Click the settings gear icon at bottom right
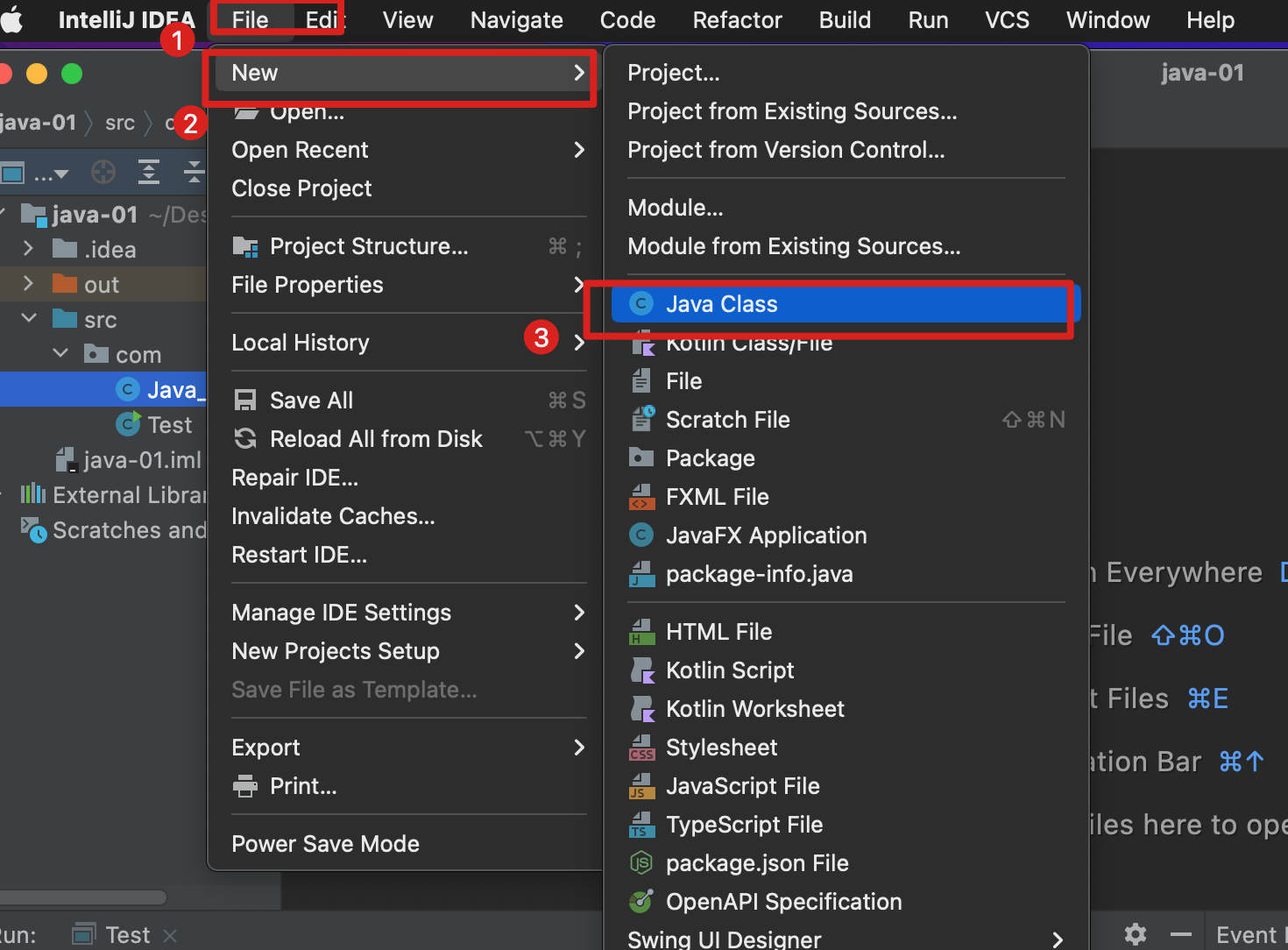The image size is (1288, 950). point(1136,934)
